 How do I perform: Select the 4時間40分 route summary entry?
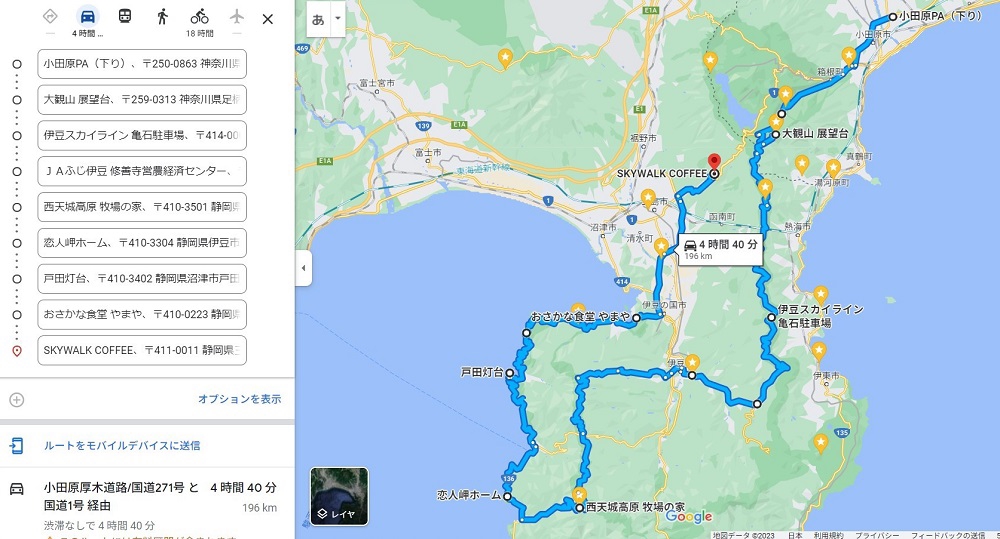[x=147, y=504]
